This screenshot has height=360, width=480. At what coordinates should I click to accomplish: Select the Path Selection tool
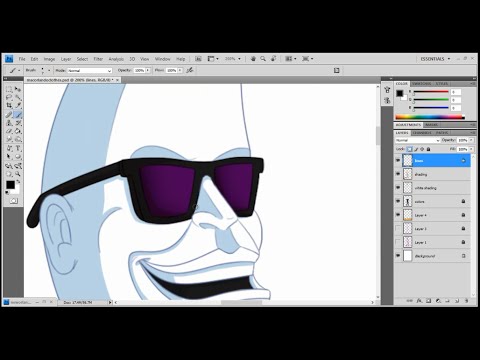click(9, 156)
